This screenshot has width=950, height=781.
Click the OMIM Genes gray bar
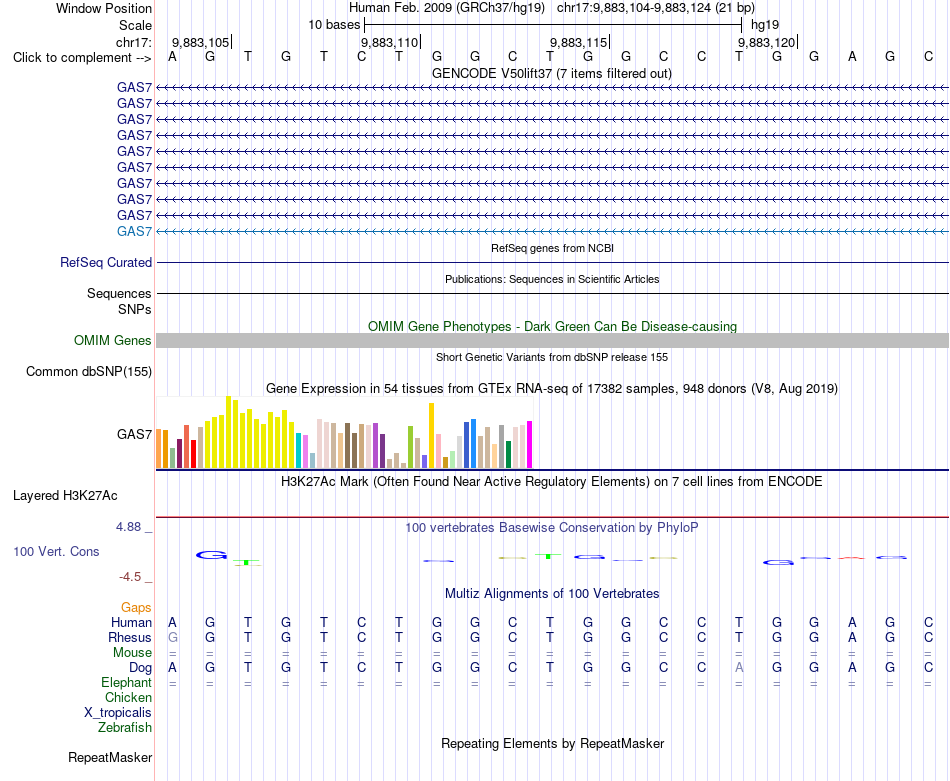click(x=552, y=341)
